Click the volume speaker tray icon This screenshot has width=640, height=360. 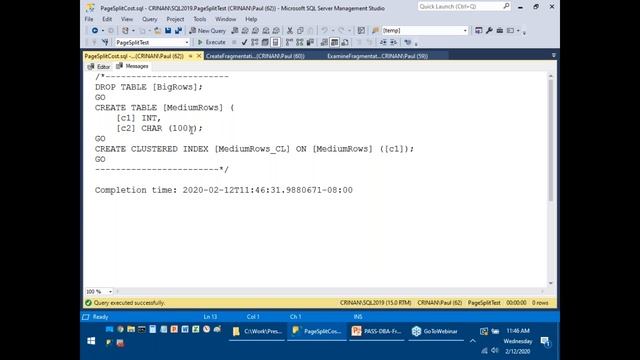pyautogui.click(x=495, y=351)
